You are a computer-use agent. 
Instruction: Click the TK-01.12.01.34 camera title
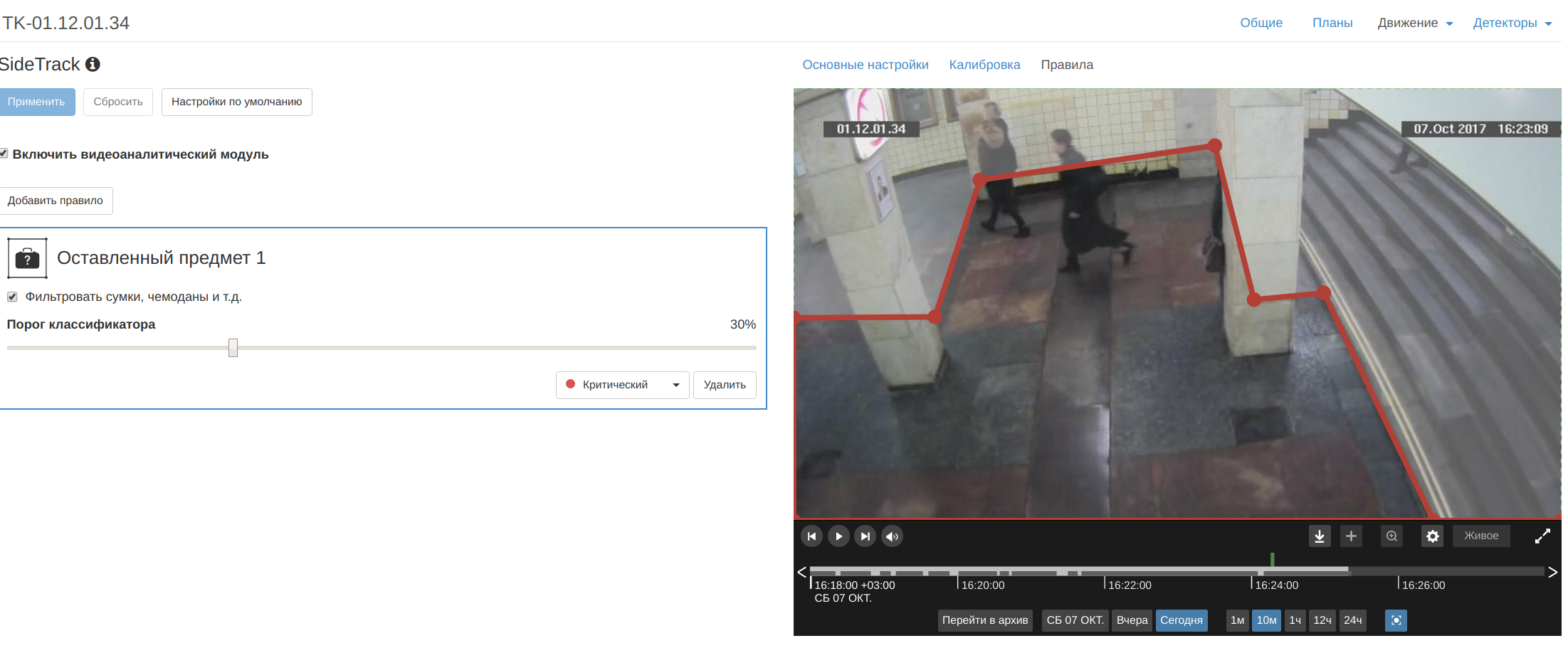[65, 23]
